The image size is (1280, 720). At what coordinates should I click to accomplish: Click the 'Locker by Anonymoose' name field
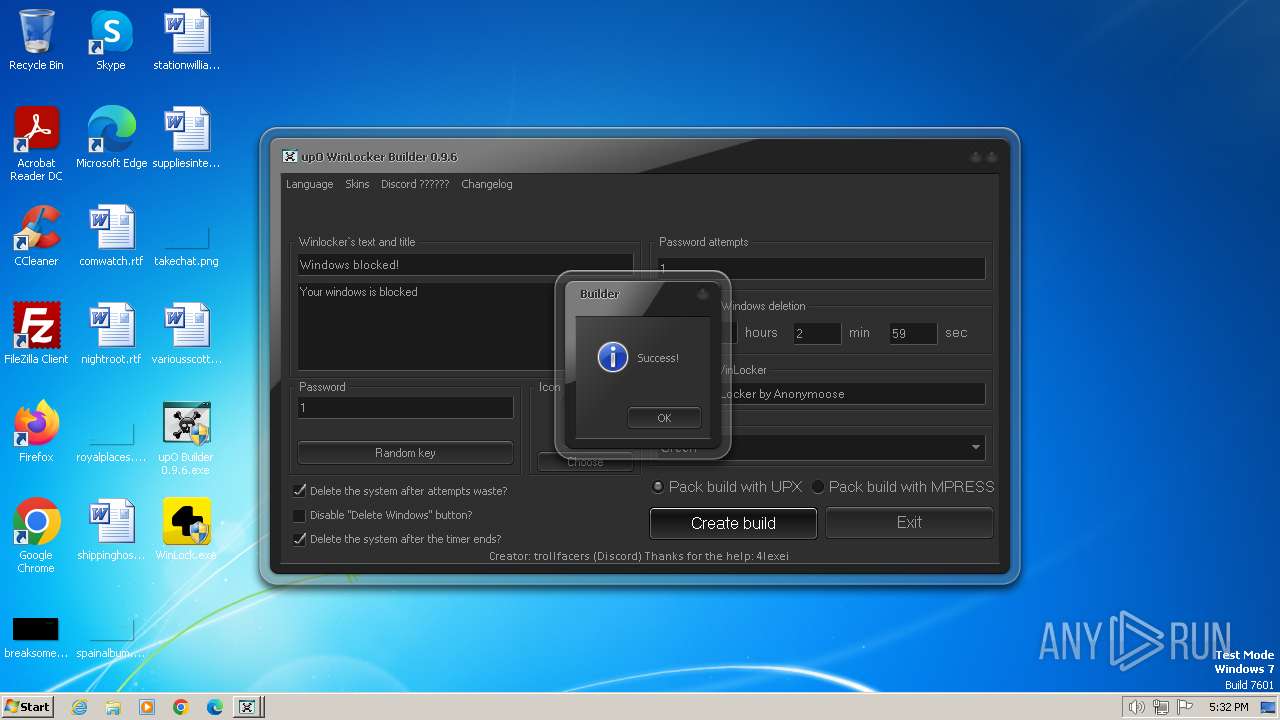[x=821, y=394]
